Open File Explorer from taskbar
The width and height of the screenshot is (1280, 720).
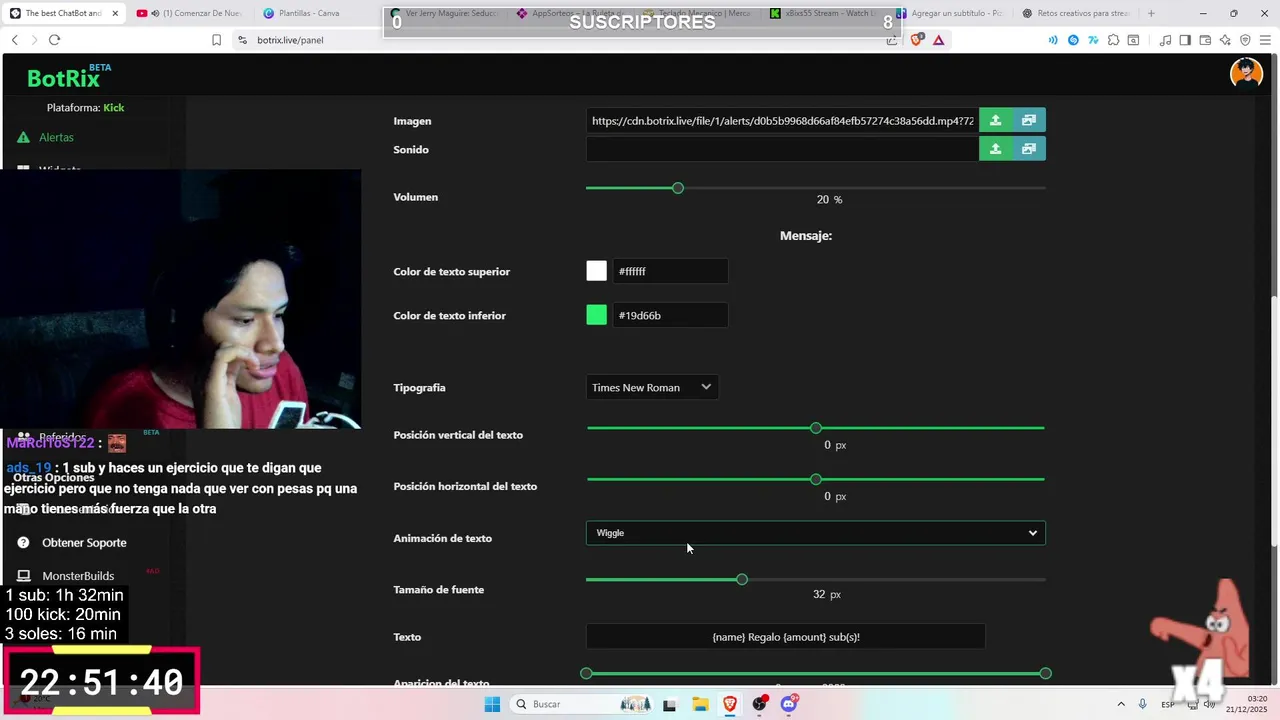pos(700,704)
